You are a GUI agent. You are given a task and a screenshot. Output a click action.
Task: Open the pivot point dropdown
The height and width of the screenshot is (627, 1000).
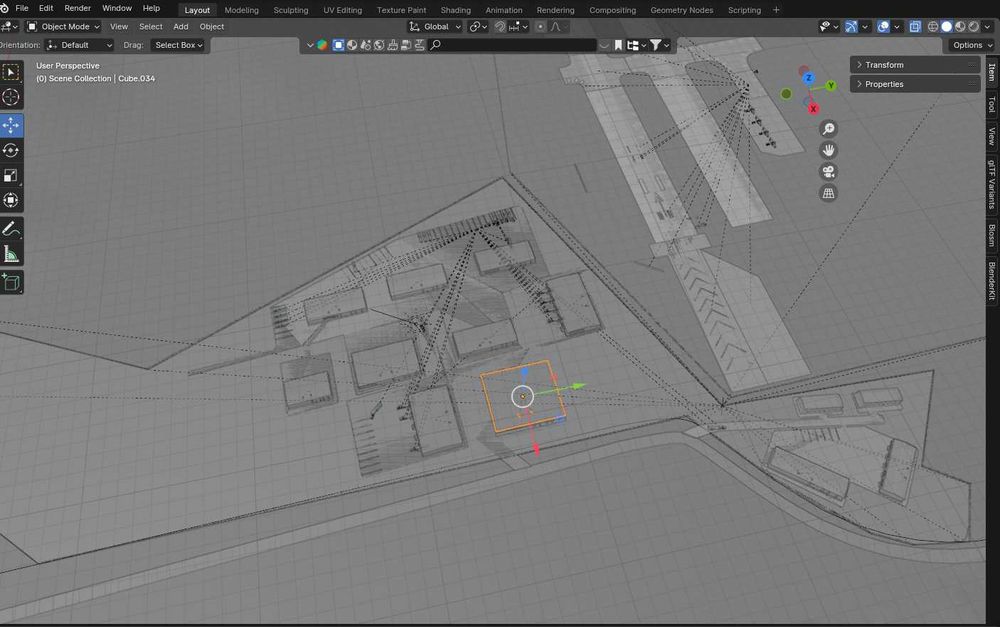click(478, 27)
